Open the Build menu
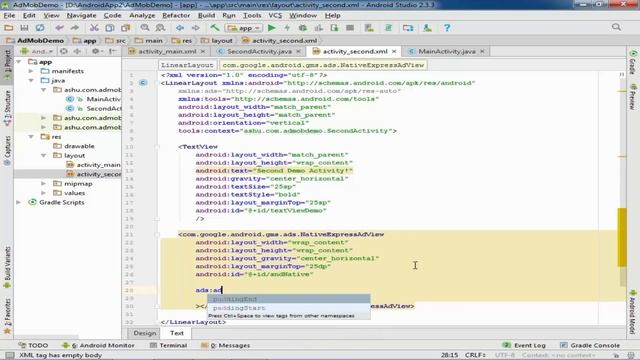 tap(207, 16)
